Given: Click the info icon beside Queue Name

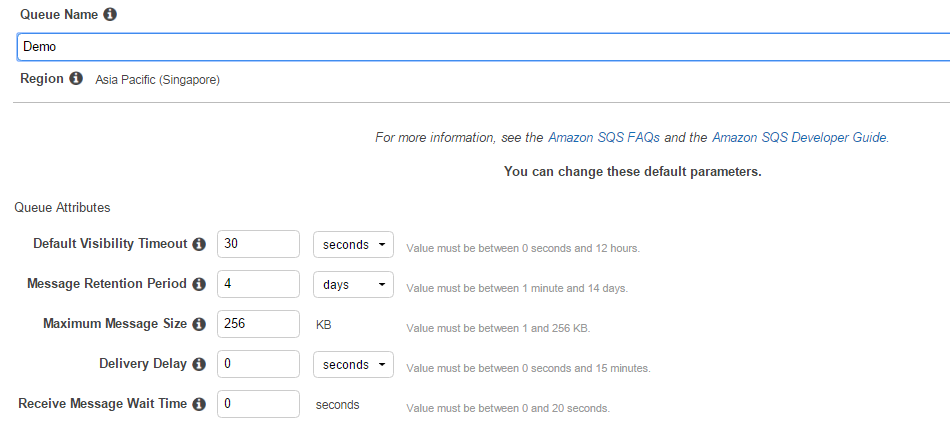Looking at the screenshot, I should pyautogui.click(x=110, y=15).
